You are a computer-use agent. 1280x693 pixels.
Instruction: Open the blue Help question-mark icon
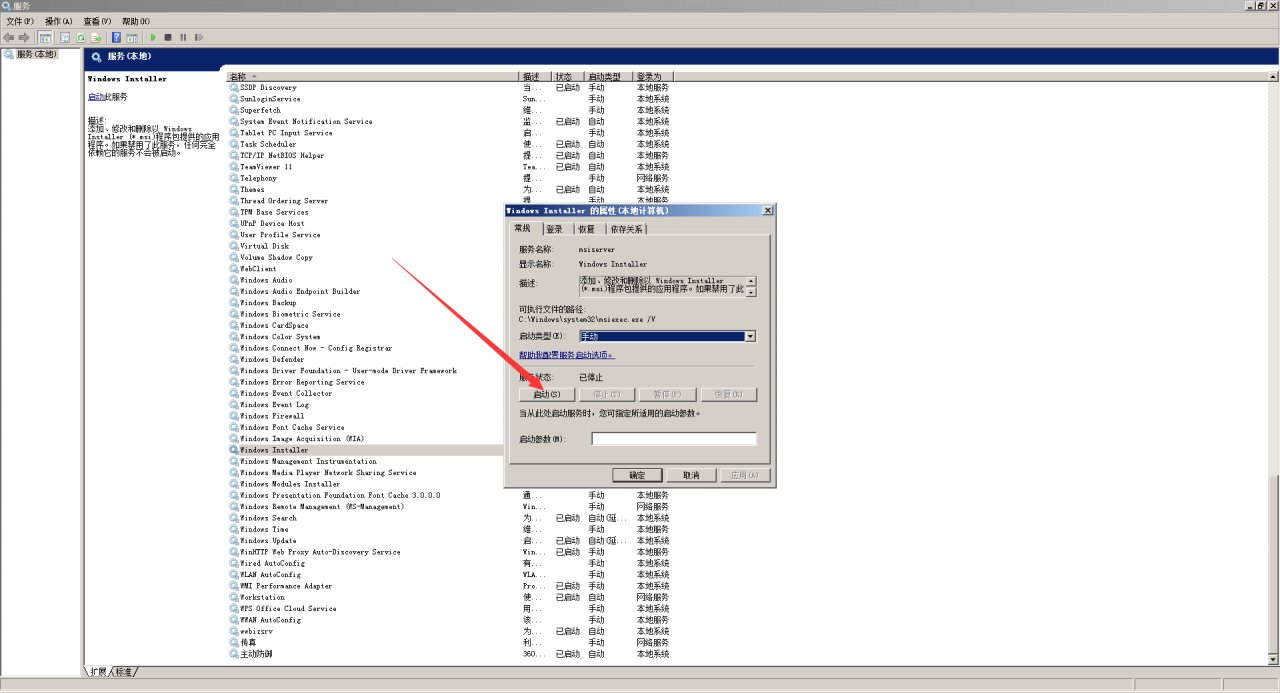pyautogui.click(x=117, y=37)
